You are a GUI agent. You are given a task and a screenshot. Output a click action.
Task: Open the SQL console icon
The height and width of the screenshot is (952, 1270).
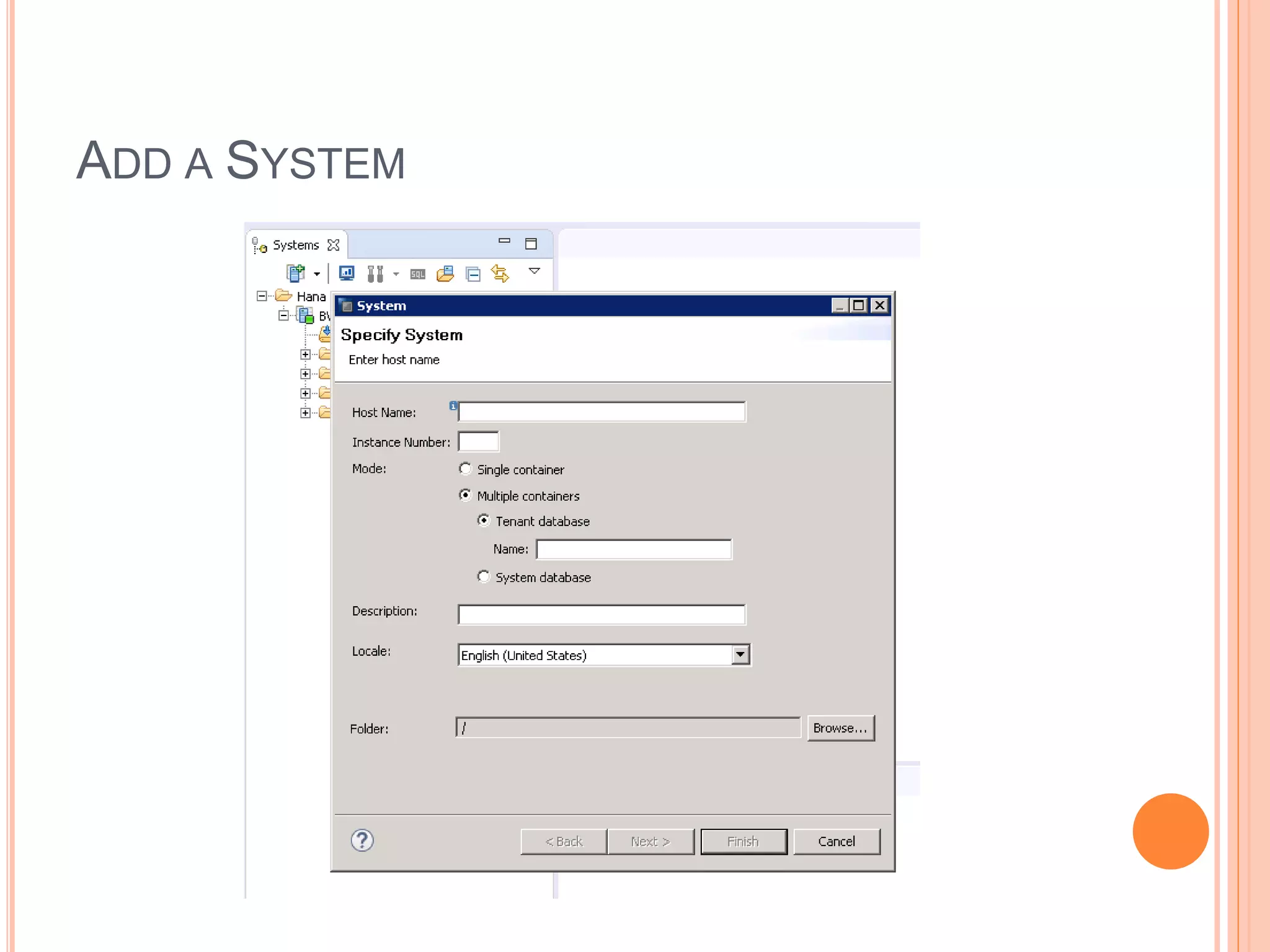click(x=418, y=274)
